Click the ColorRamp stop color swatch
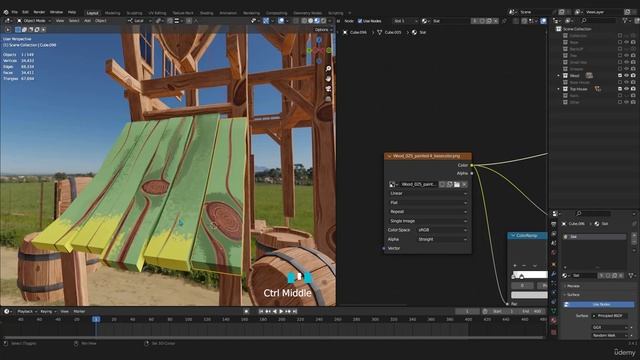640x360 pixels. (x=529, y=295)
